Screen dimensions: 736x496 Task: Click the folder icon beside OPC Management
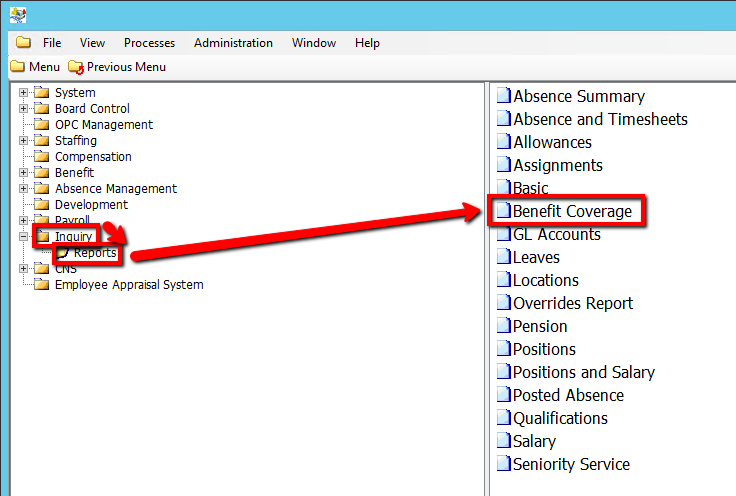[x=41, y=125]
